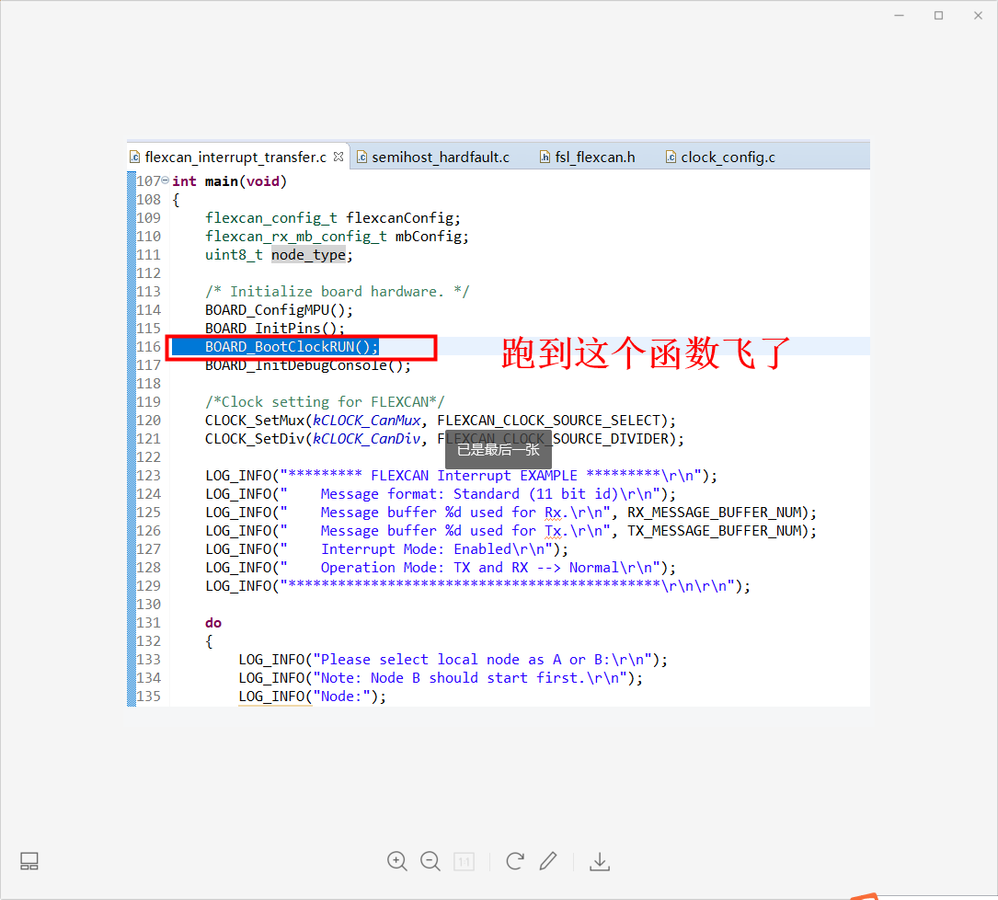This screenshot has width=998, height=900.
Task: Zoom out of the image
Action: click(x=430, y=861)
